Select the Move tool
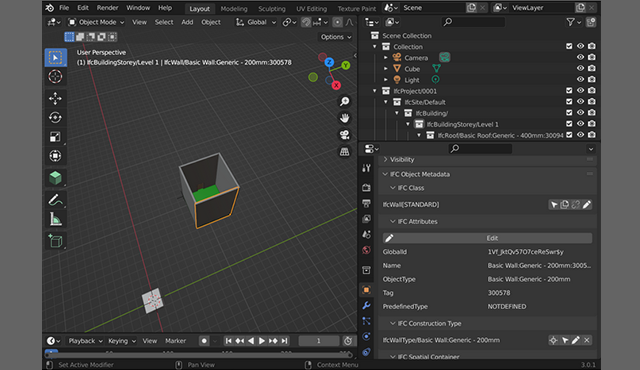The width and height of the screenshot is (640, 370). pyautogui.click(x=56, y=98)
